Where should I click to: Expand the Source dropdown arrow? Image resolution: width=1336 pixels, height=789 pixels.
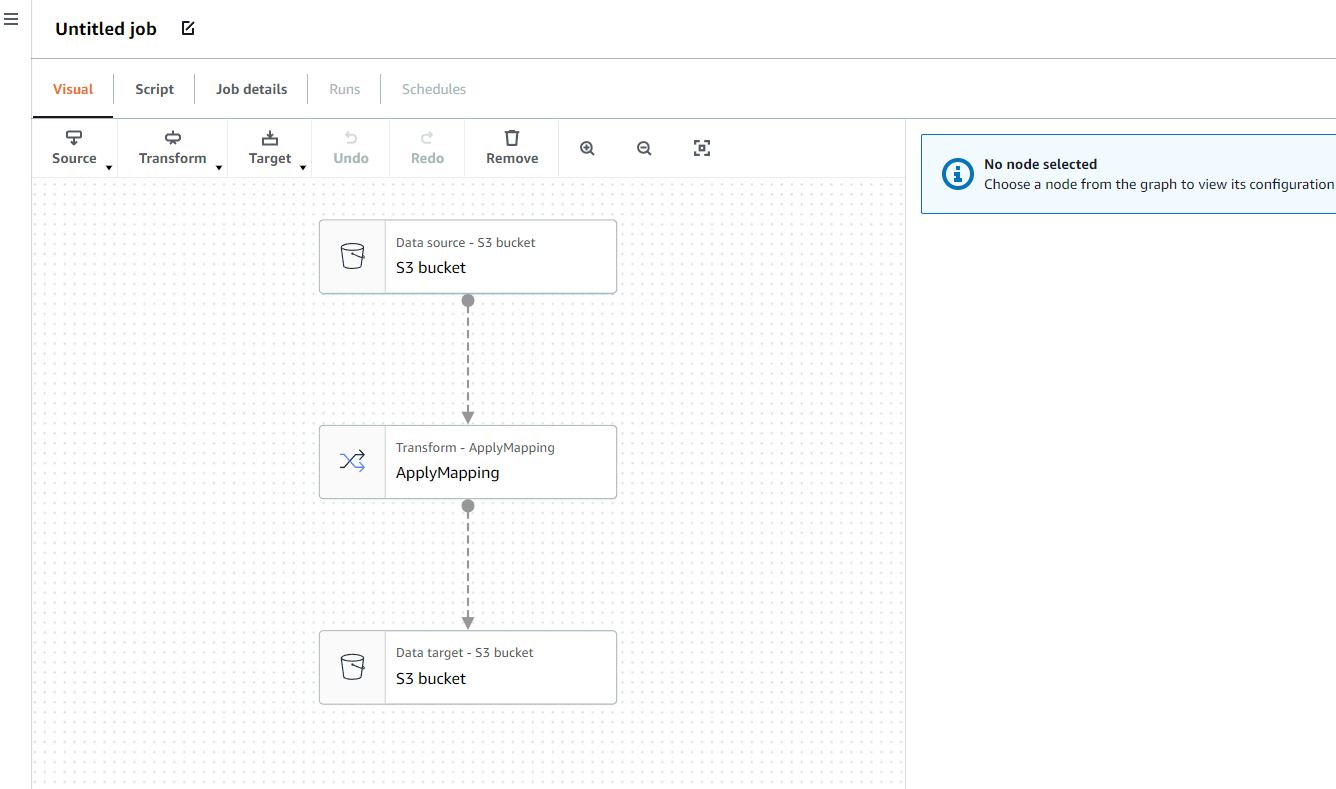pyautogui.click(x=109, y=167)
